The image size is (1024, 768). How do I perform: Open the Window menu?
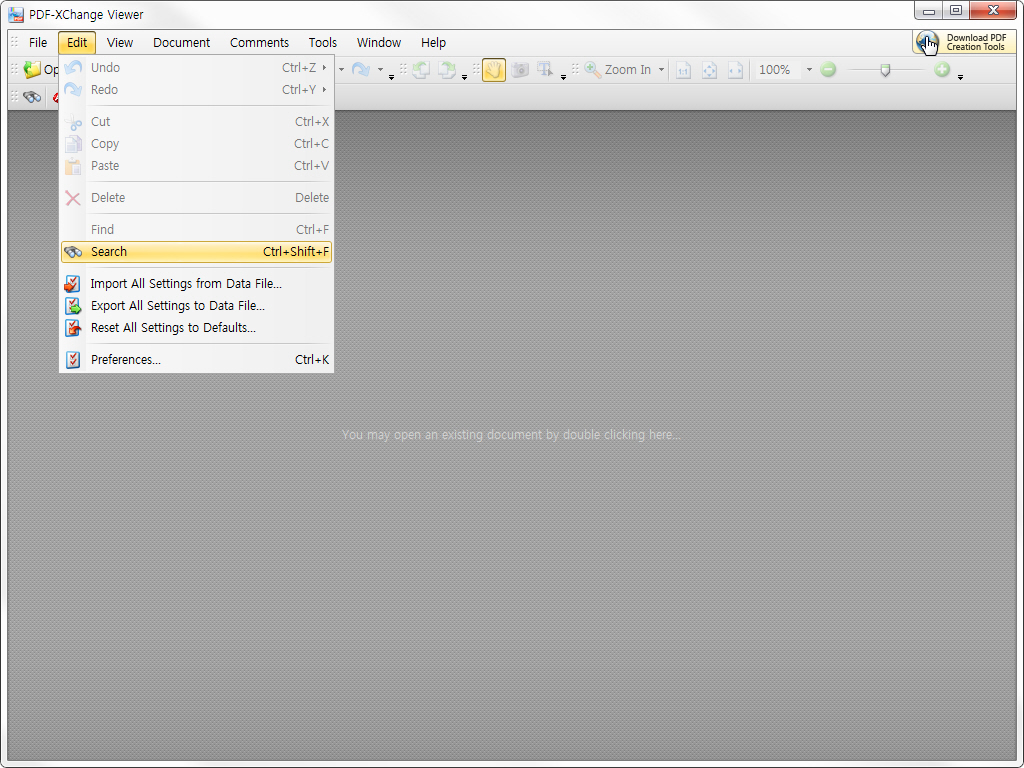379,42
